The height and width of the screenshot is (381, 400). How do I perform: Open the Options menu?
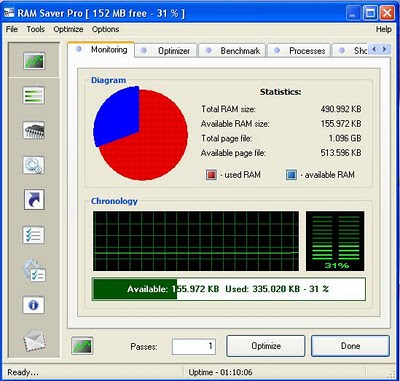pos(105,29)
